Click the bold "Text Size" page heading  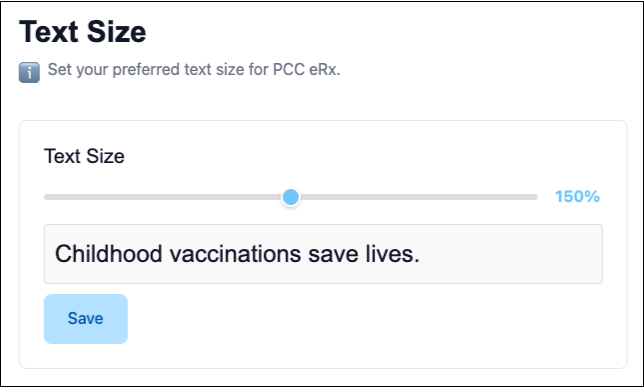83,32
